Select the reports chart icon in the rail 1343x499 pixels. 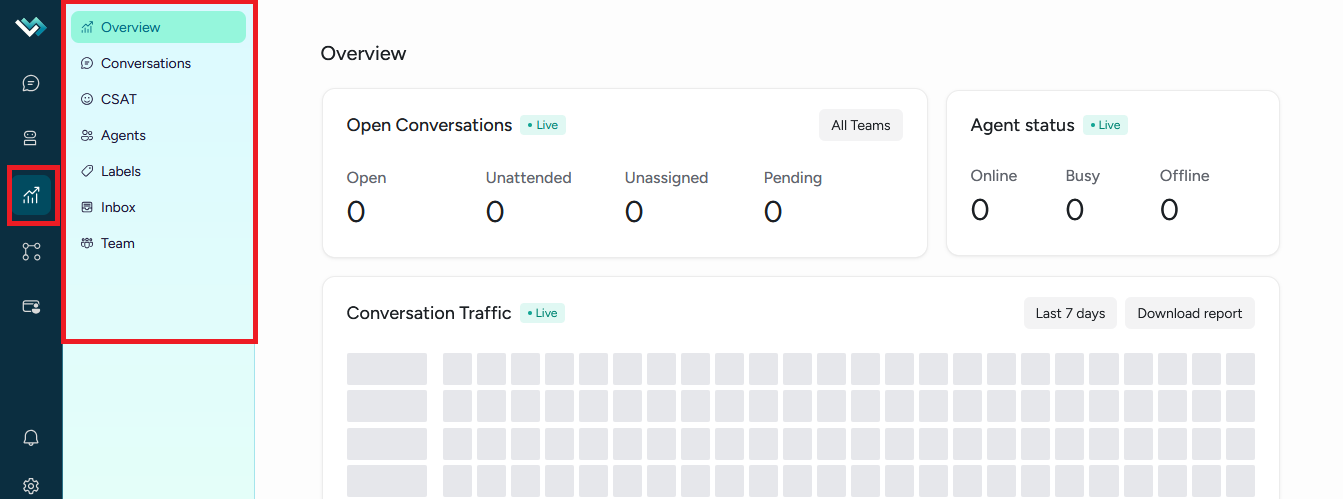pos(31,195)
